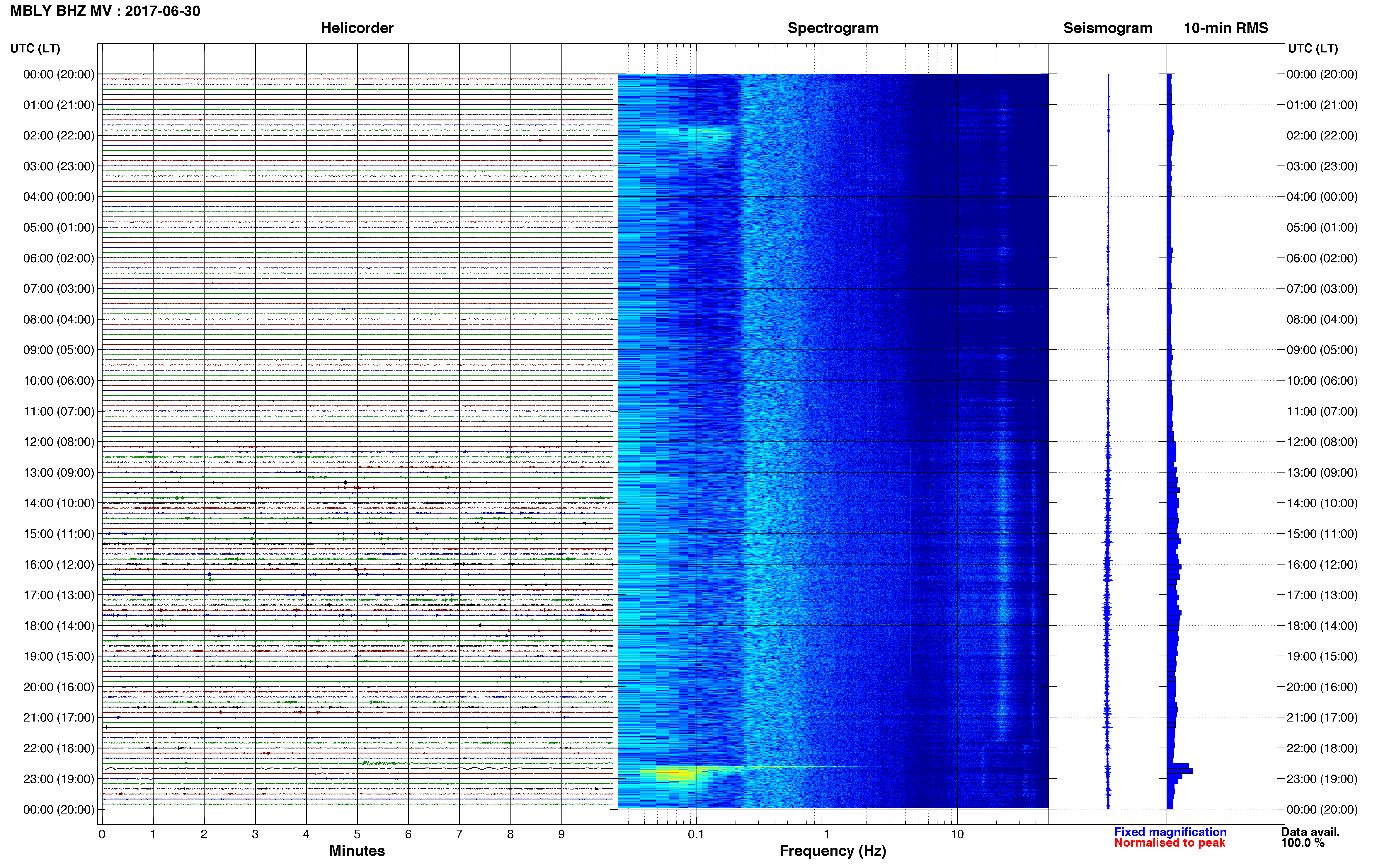Click the 'UTC (LT)' label above the left time axis
Screen dimensions: 1389x868
(35, 48)
